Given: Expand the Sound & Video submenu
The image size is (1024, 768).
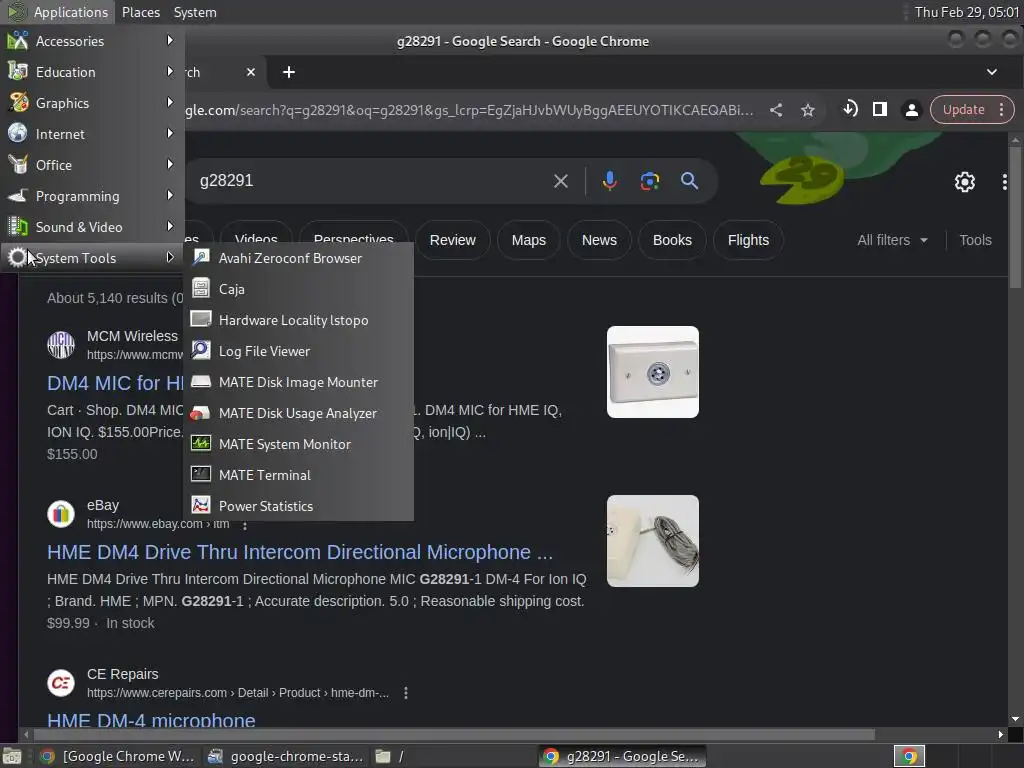Looking at the screenshot, I should click(92, 227).
